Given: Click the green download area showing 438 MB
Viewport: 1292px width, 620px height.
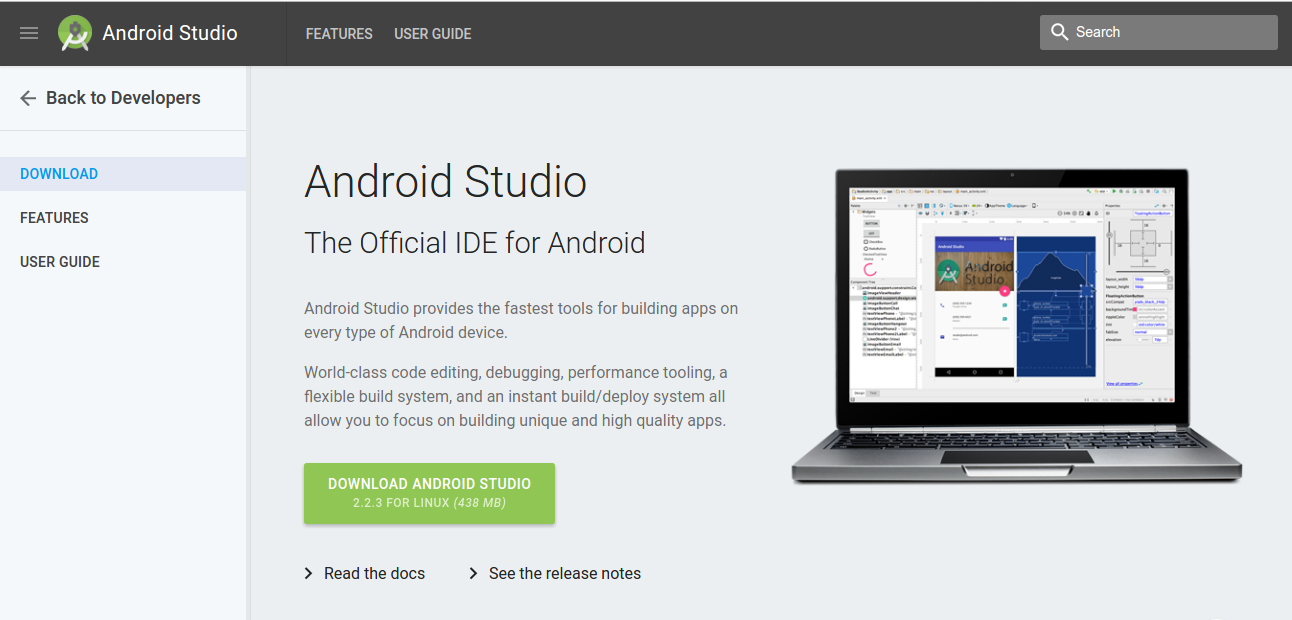Looking at the screenshot, I should (429, 503).
